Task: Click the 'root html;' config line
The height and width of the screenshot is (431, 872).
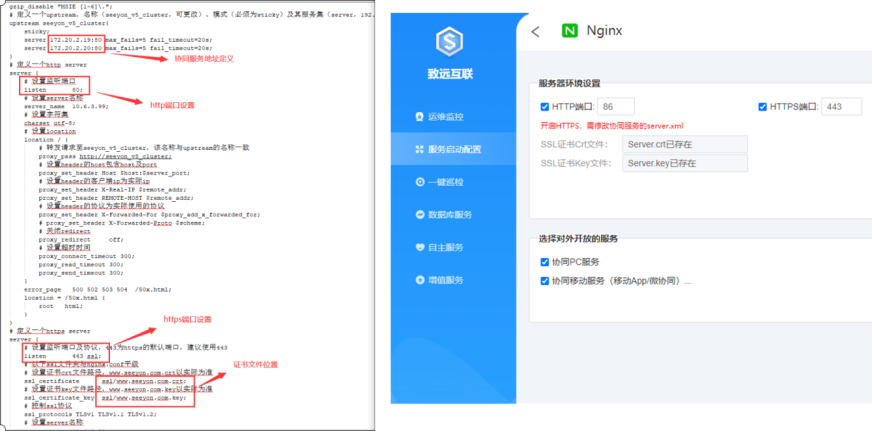Action: (61, 306)
